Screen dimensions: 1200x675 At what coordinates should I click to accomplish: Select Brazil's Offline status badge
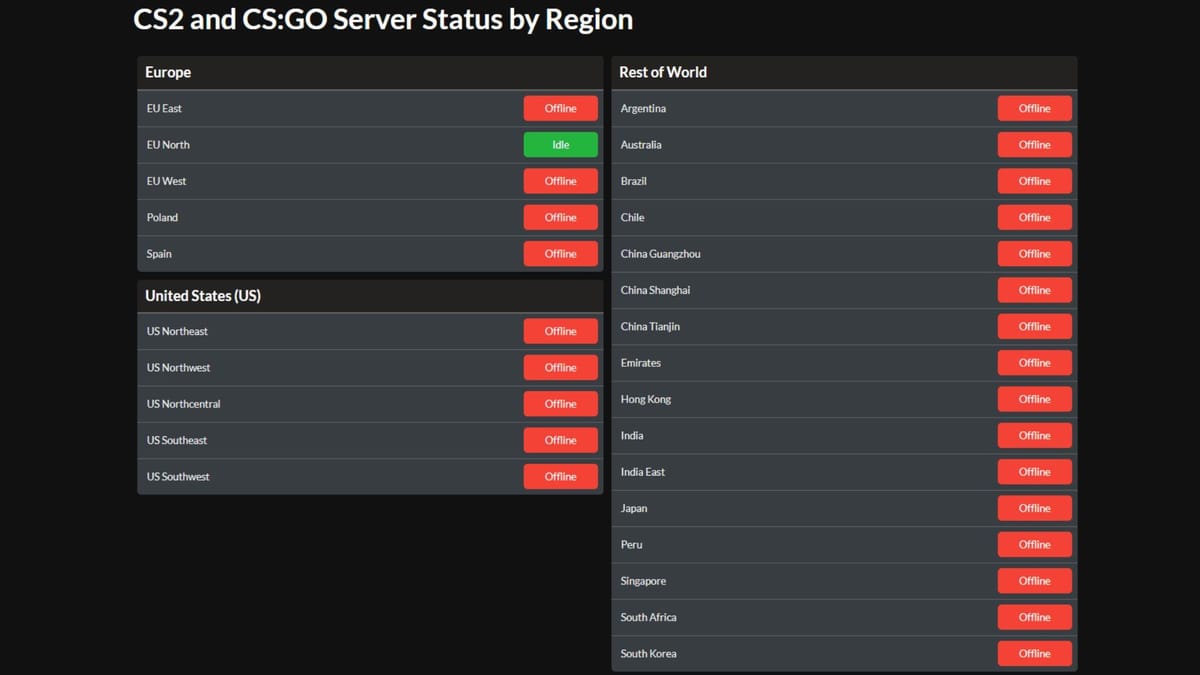tap(1035, 181)
